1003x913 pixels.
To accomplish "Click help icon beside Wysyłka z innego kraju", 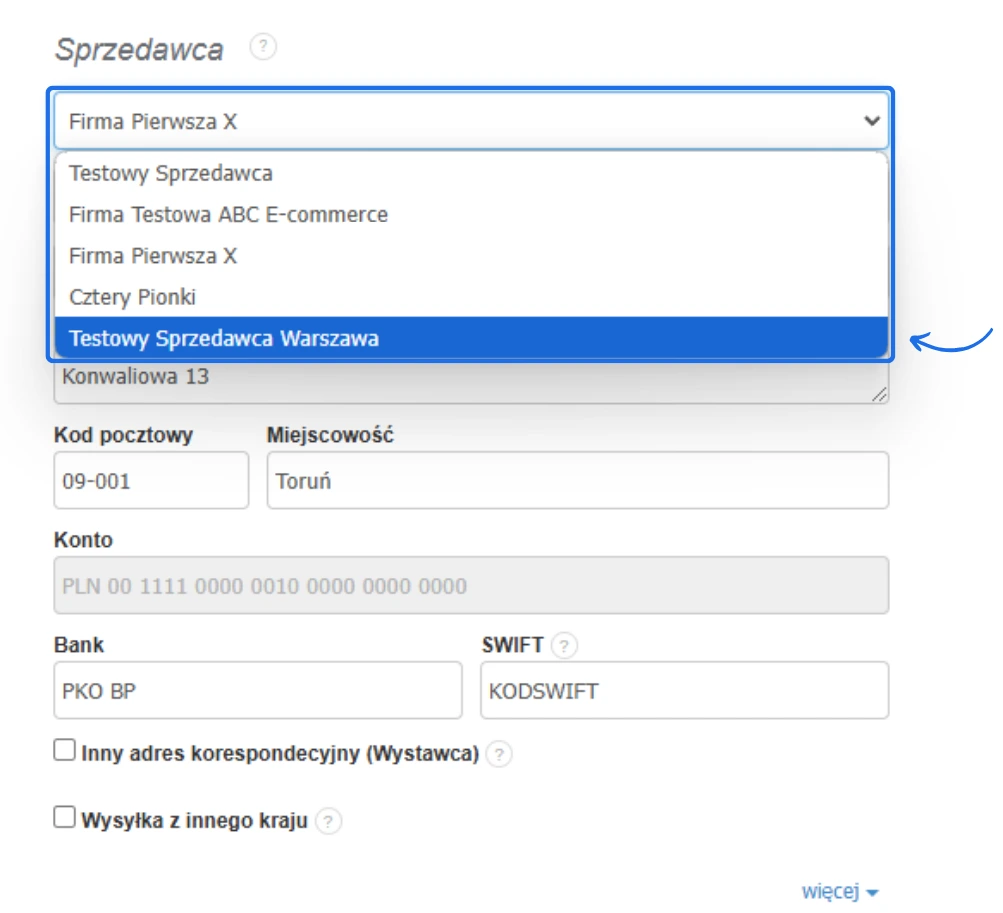I will (x=329, y=821).
